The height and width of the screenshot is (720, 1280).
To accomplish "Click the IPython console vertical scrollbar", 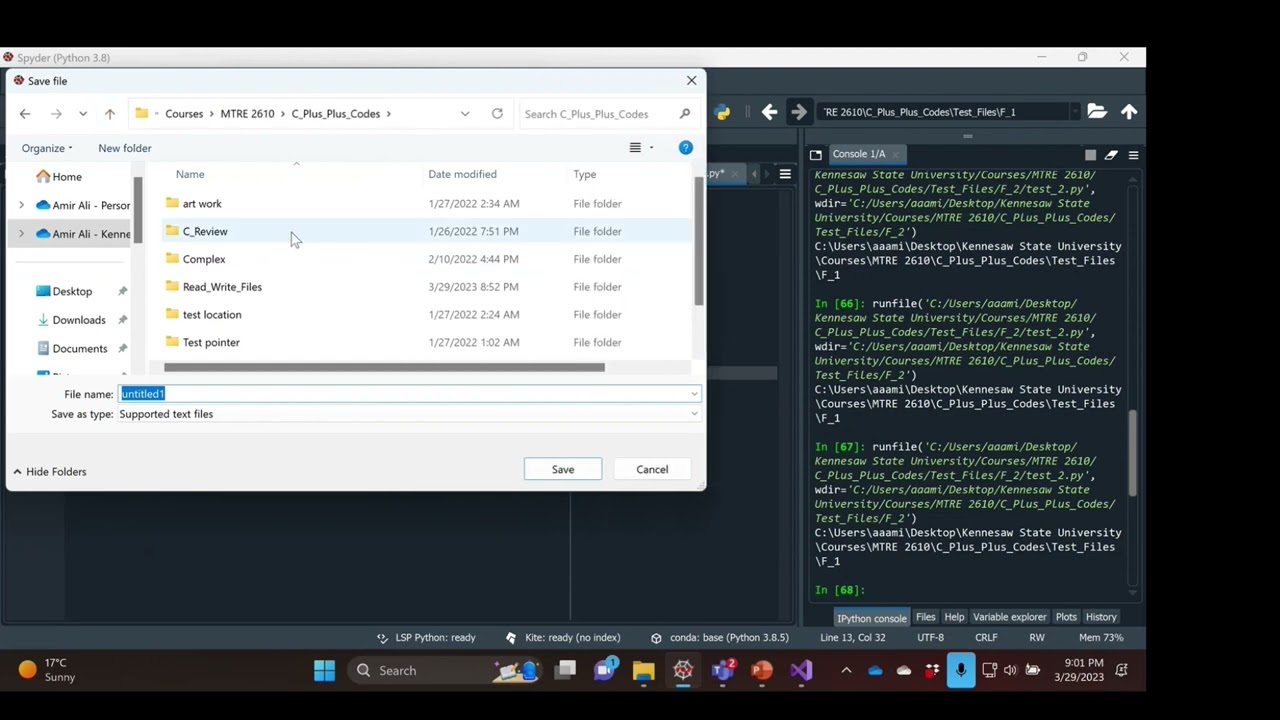I will pos(1133,452).
